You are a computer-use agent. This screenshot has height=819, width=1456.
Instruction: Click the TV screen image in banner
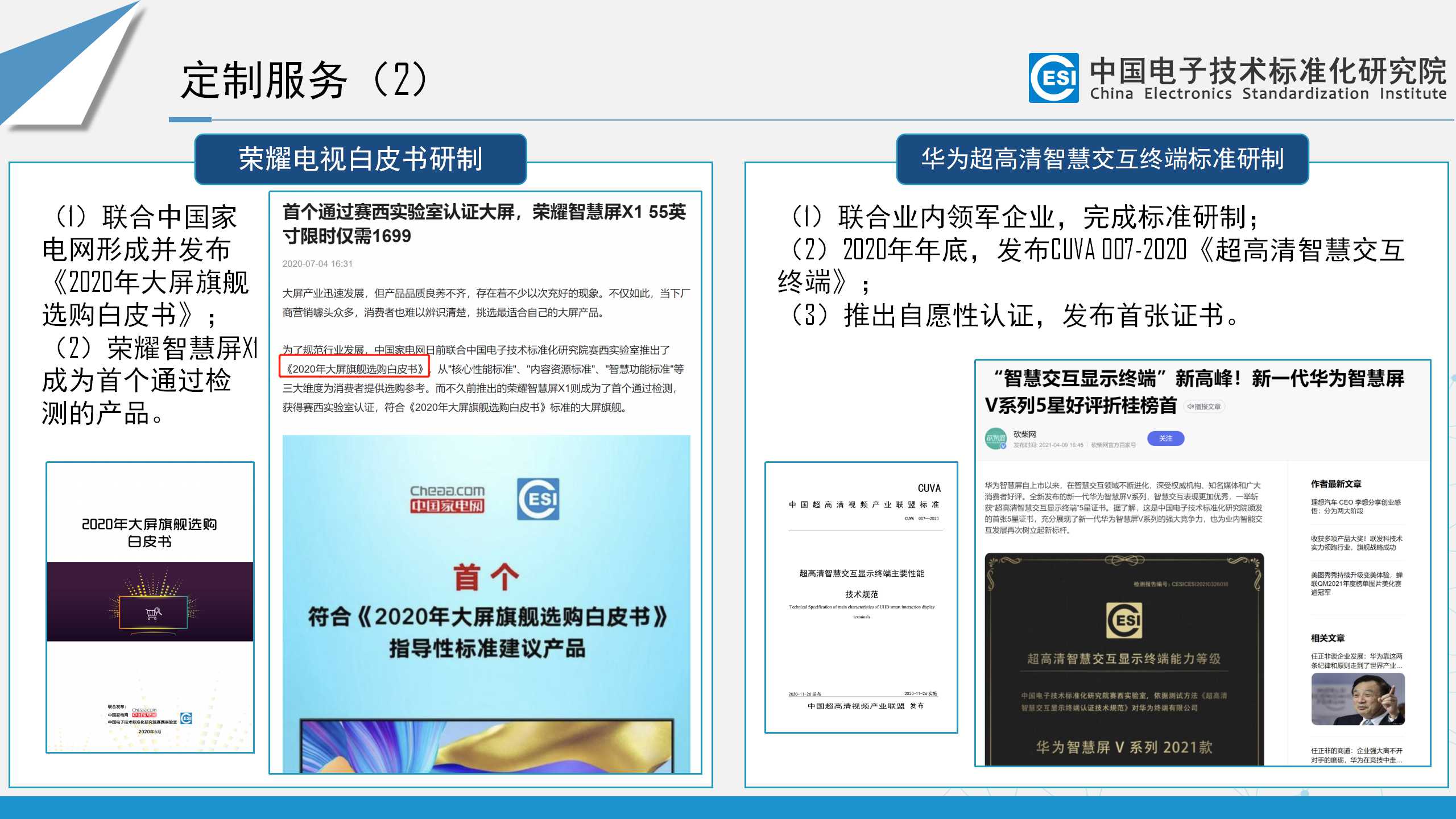[486, 745]
